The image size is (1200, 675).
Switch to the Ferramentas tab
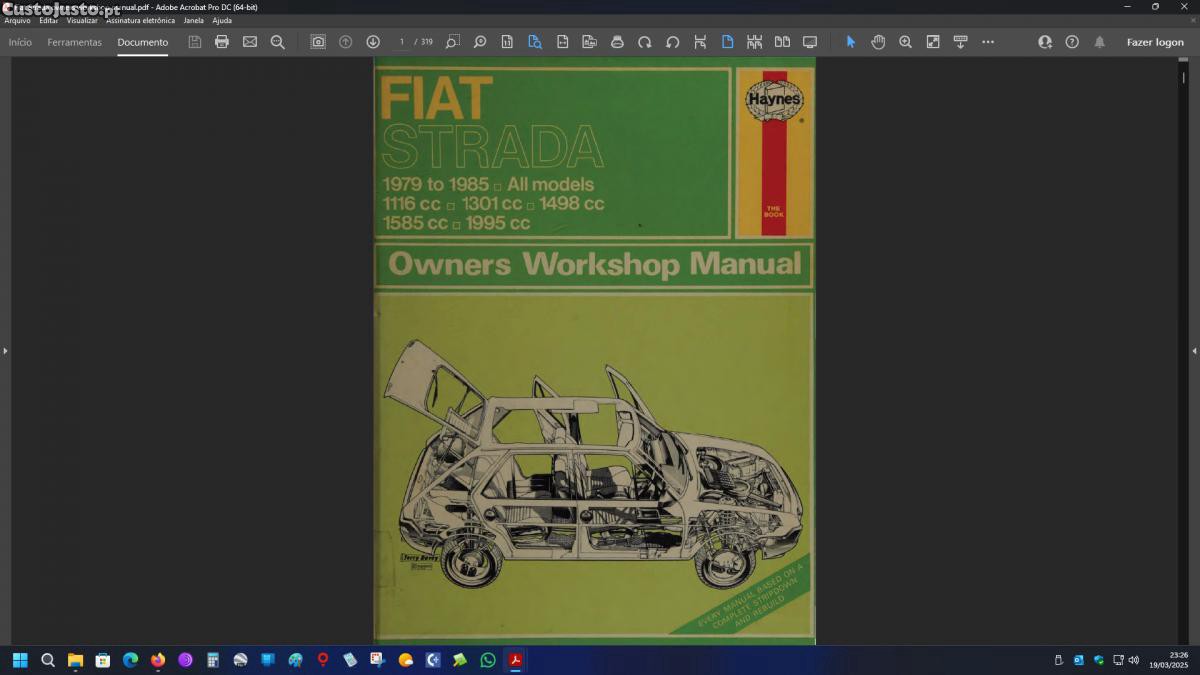tap(74, 42)
